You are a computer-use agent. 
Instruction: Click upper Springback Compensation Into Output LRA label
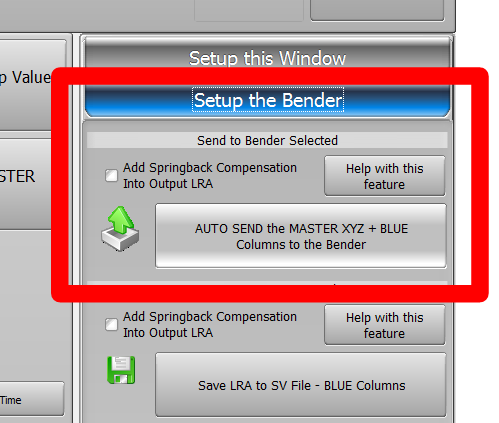pyautogui.click(x=210, y=176)
